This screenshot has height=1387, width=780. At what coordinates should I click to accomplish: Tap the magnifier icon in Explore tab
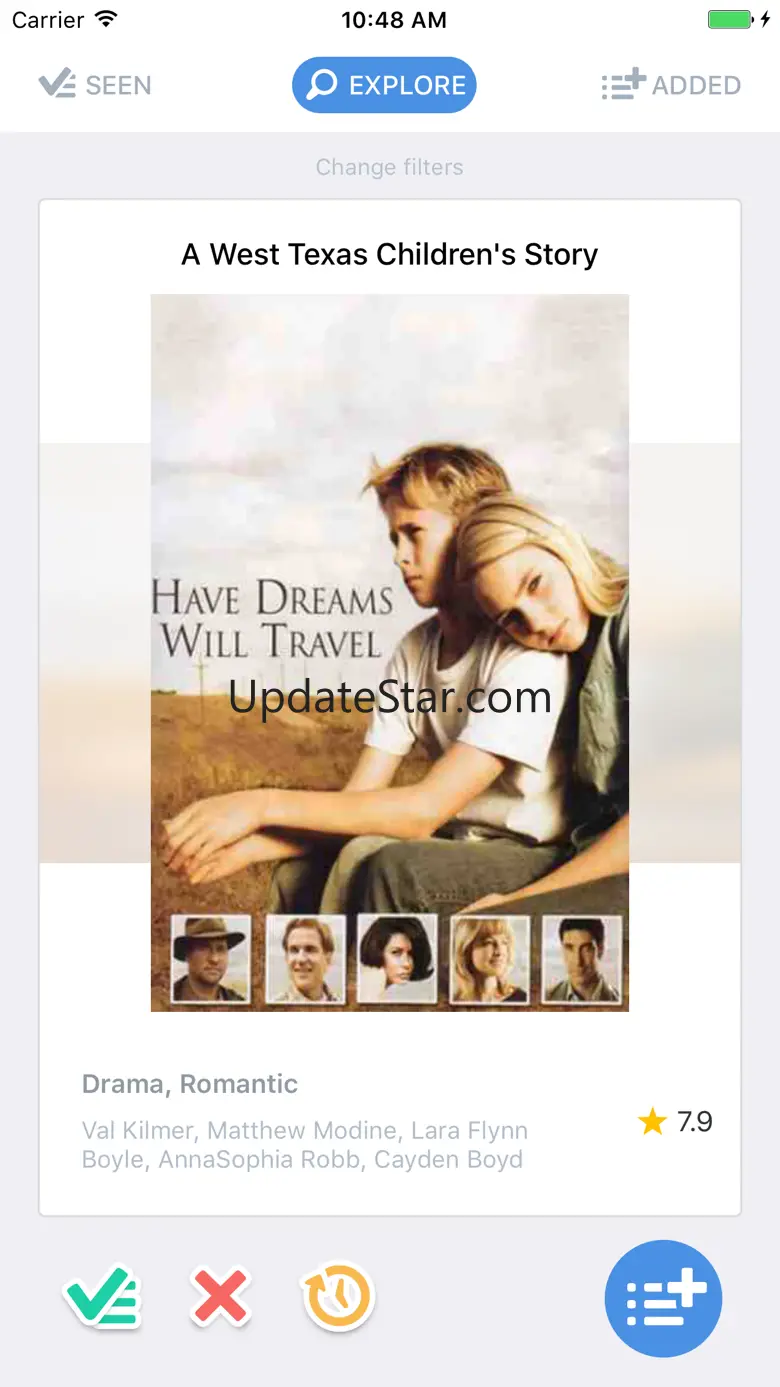322,85
